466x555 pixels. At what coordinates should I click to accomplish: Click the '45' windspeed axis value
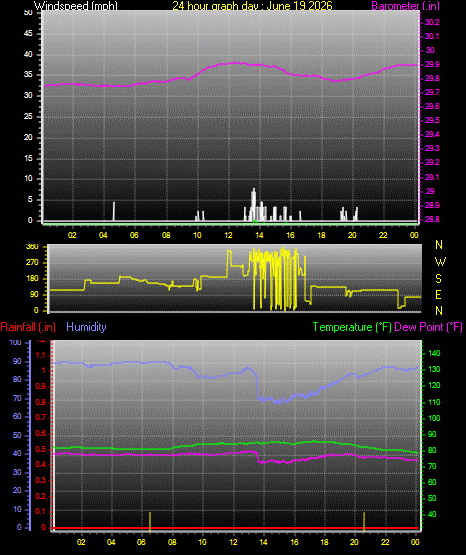tap(28, 33)
